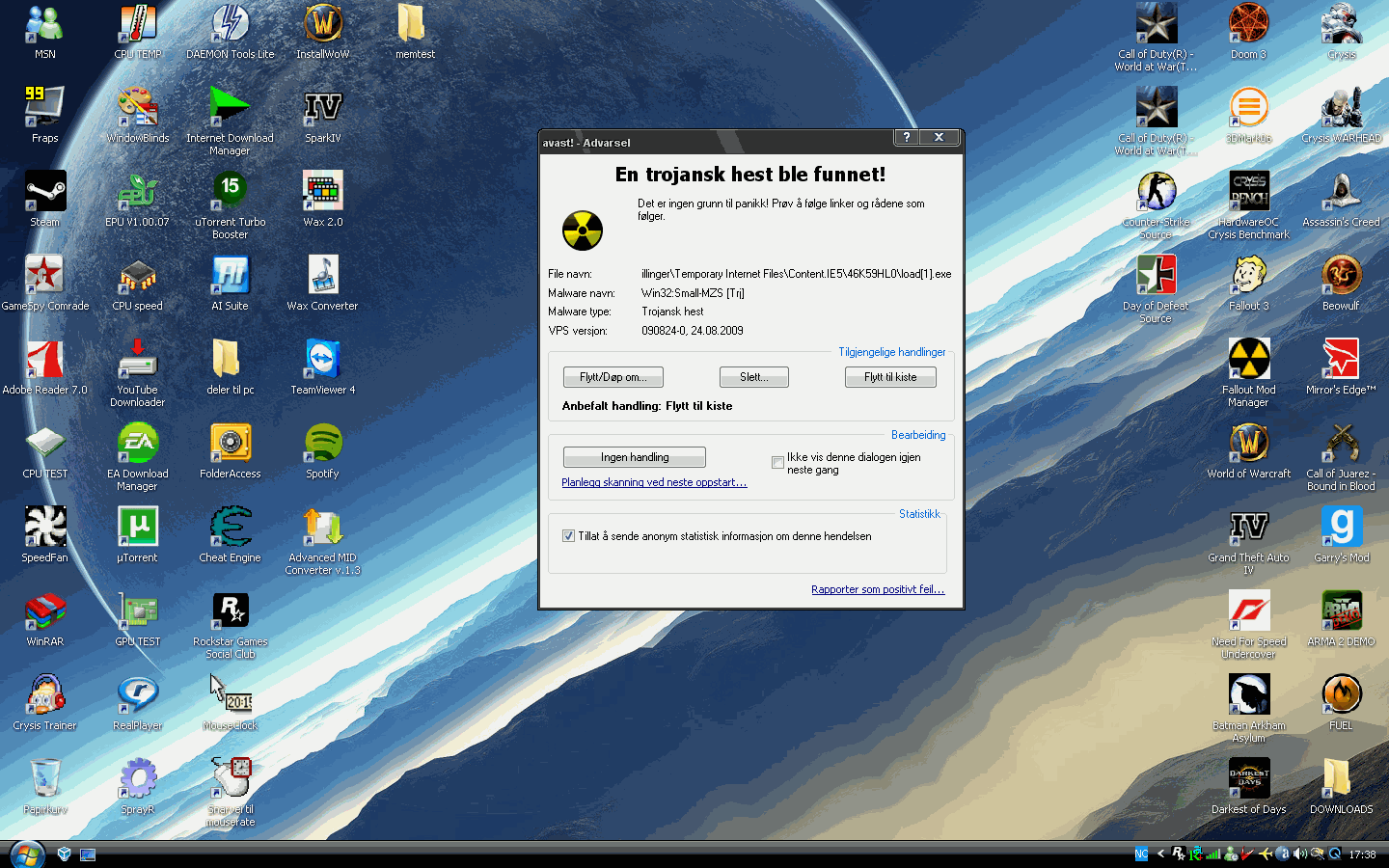This screenshot has width=1389, height=868.
Task: Click the 'Flytt til kiste' button
Action: (890, 377)
